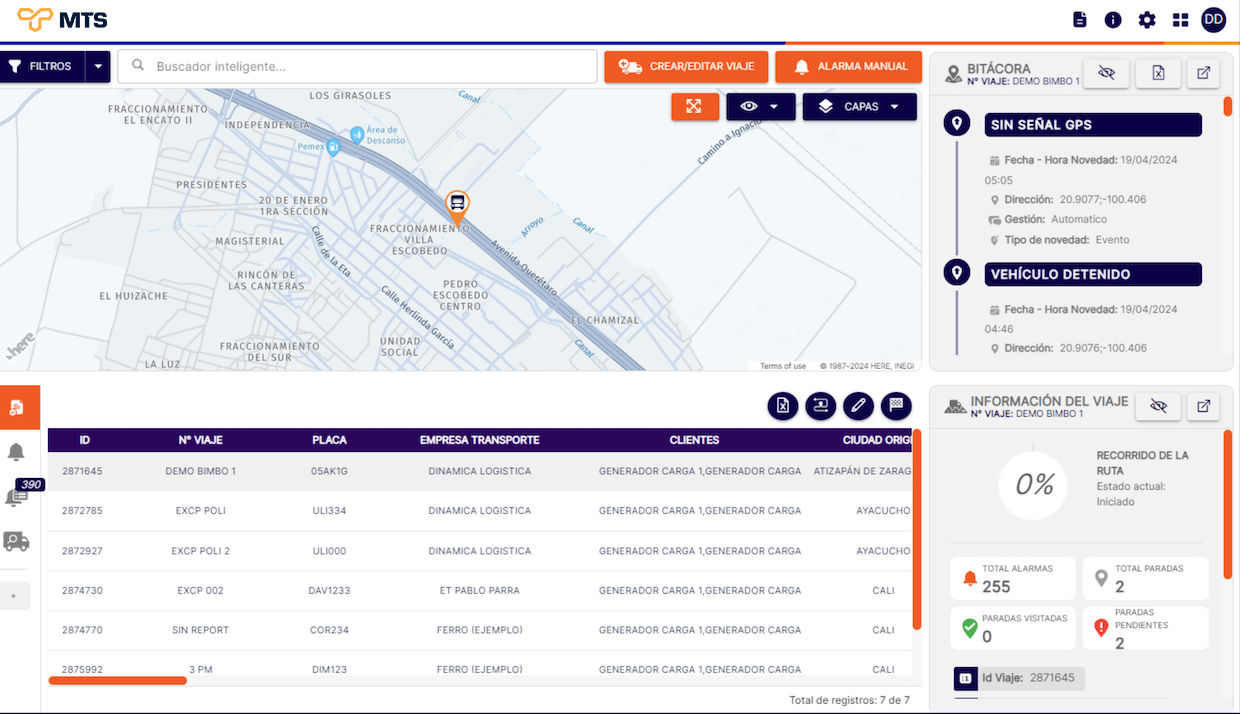Hide the Información del Viaje panel
The width and height of the screenshot is (1240, 714).
click(1158, 406)
